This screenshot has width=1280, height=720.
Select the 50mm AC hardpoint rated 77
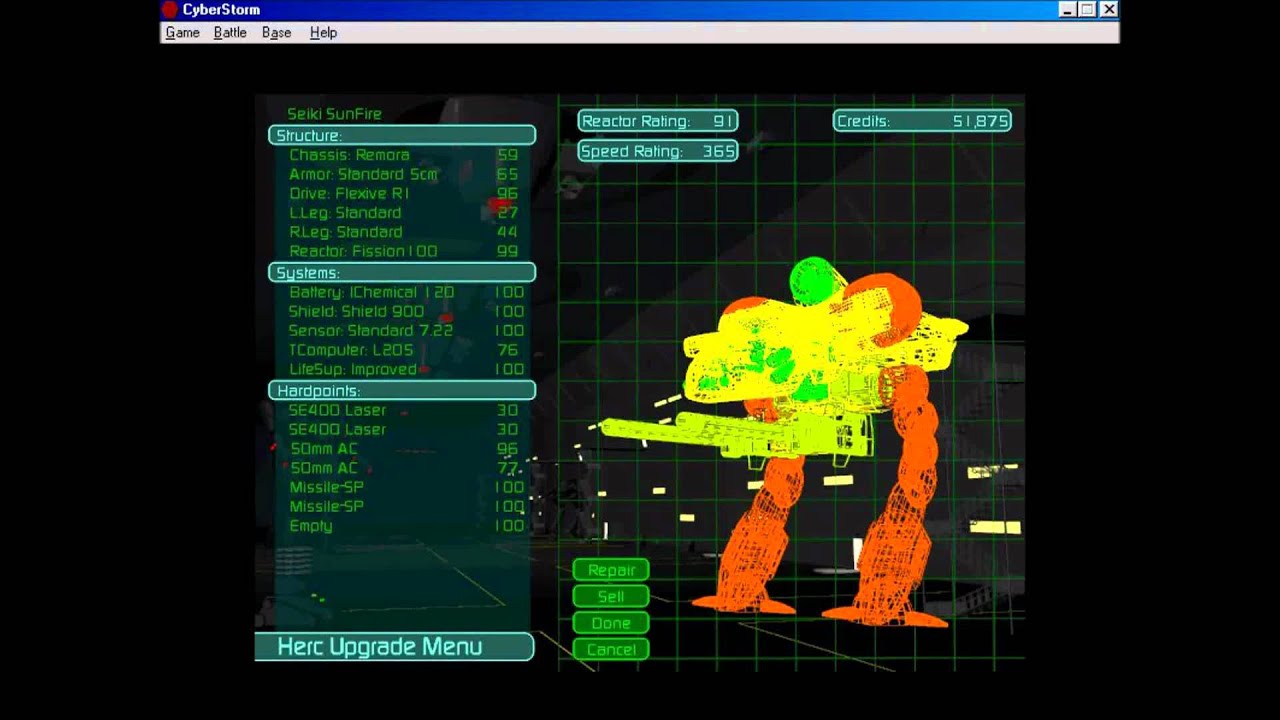tap(406, 467)
